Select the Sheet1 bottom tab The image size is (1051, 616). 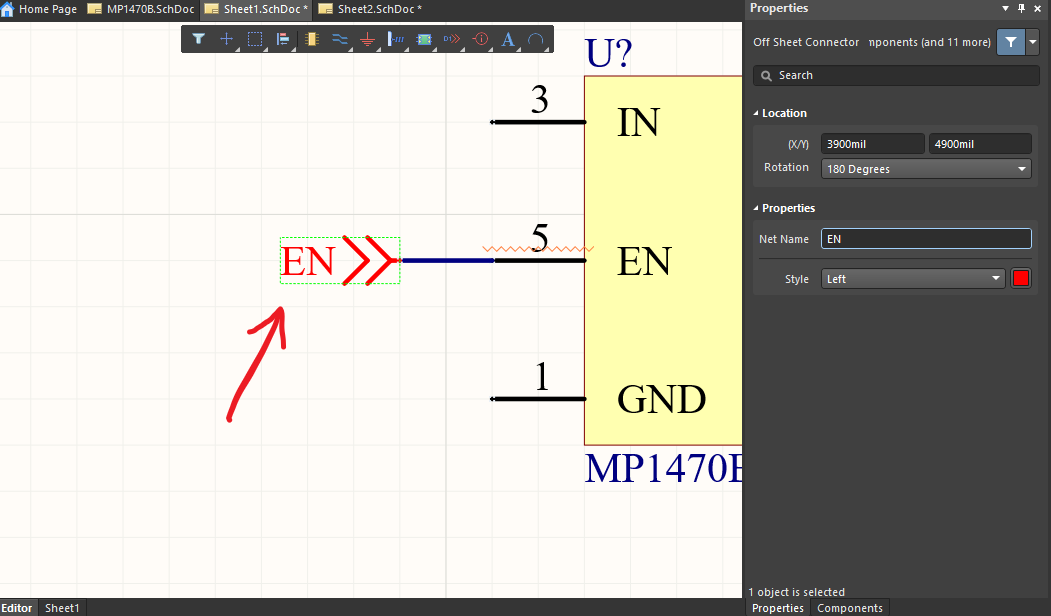62,608
